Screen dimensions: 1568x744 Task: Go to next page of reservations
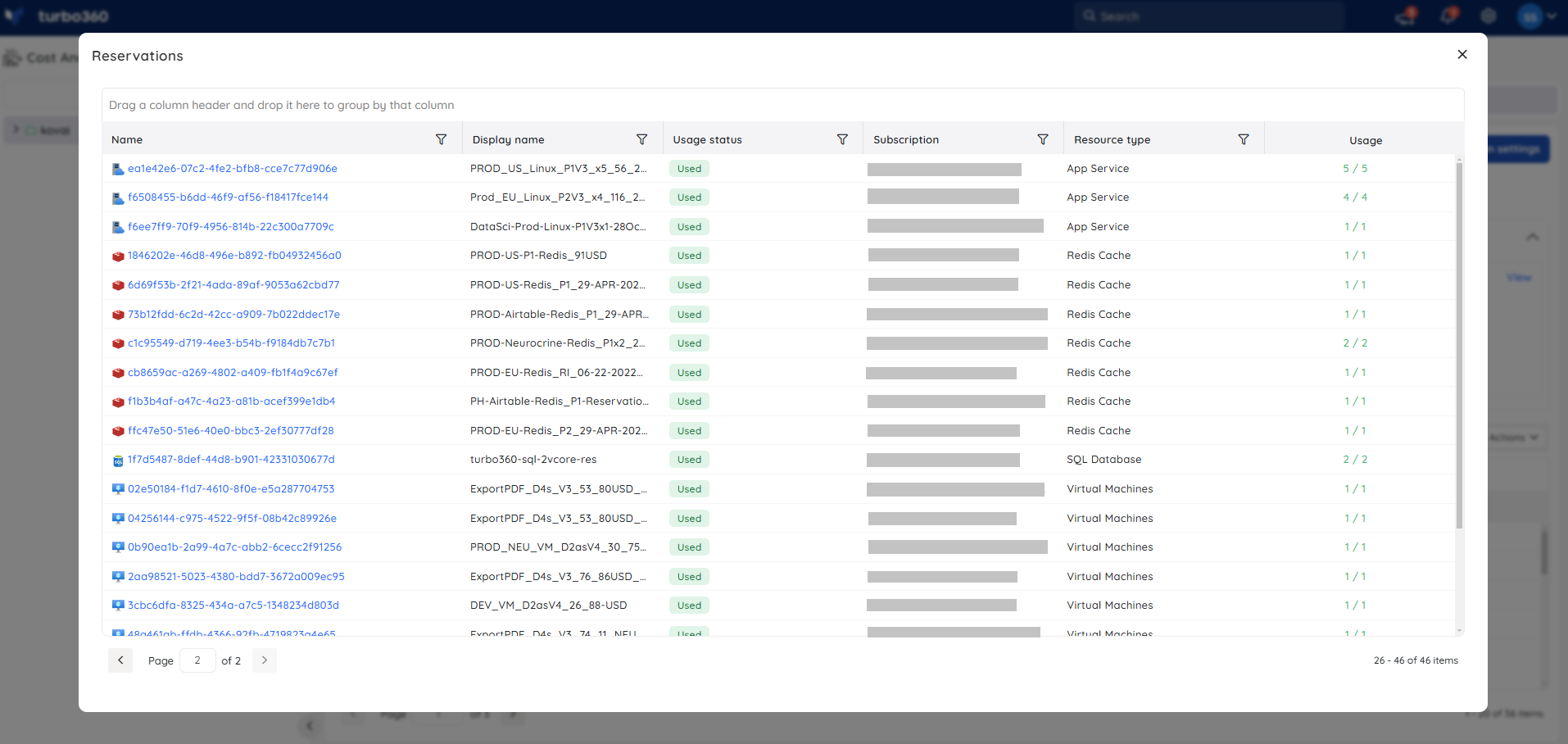[x=265, y=660]
